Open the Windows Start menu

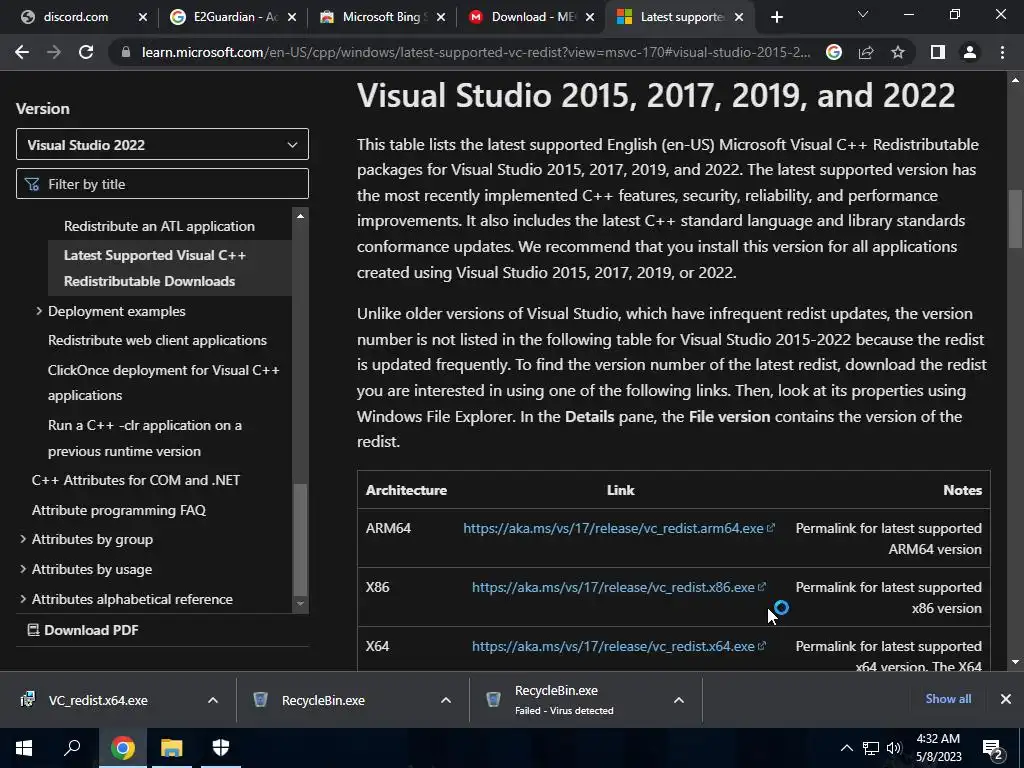coord(24,747)
